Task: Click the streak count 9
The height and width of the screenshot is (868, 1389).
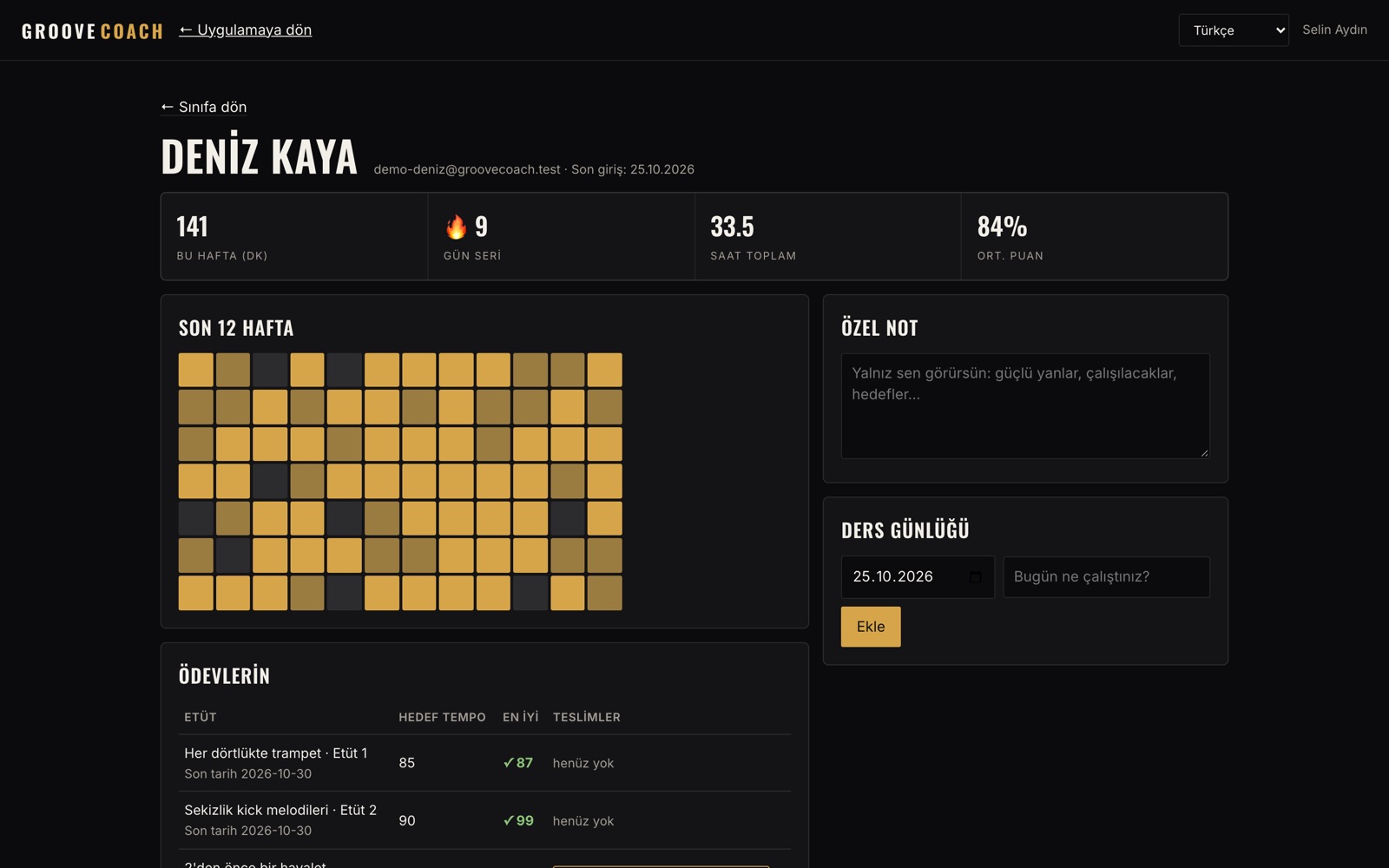Action: click(482, 227)
